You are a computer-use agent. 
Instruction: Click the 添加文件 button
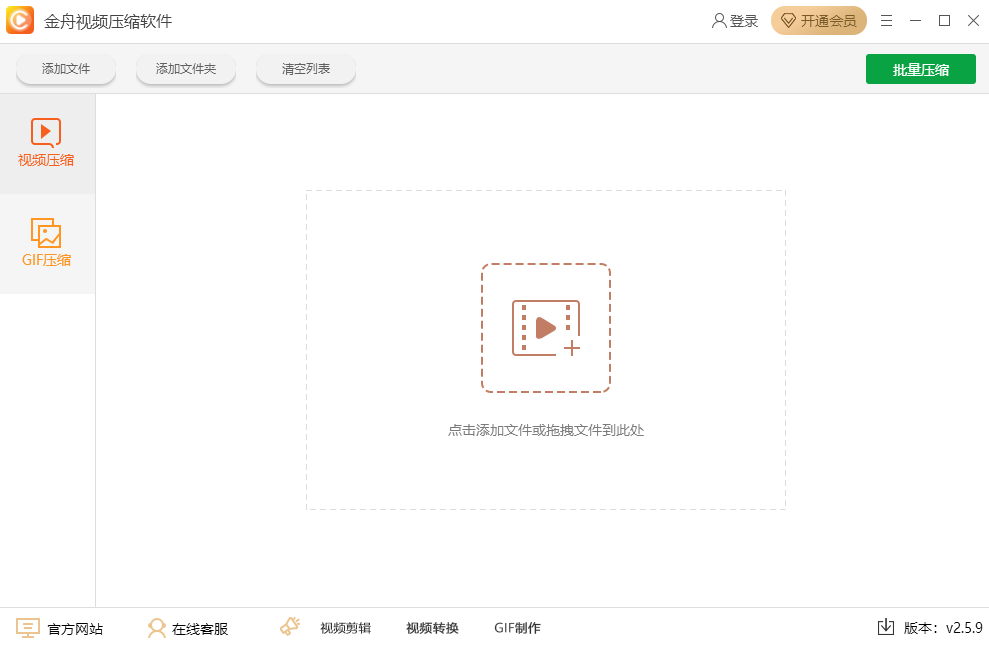66,69
